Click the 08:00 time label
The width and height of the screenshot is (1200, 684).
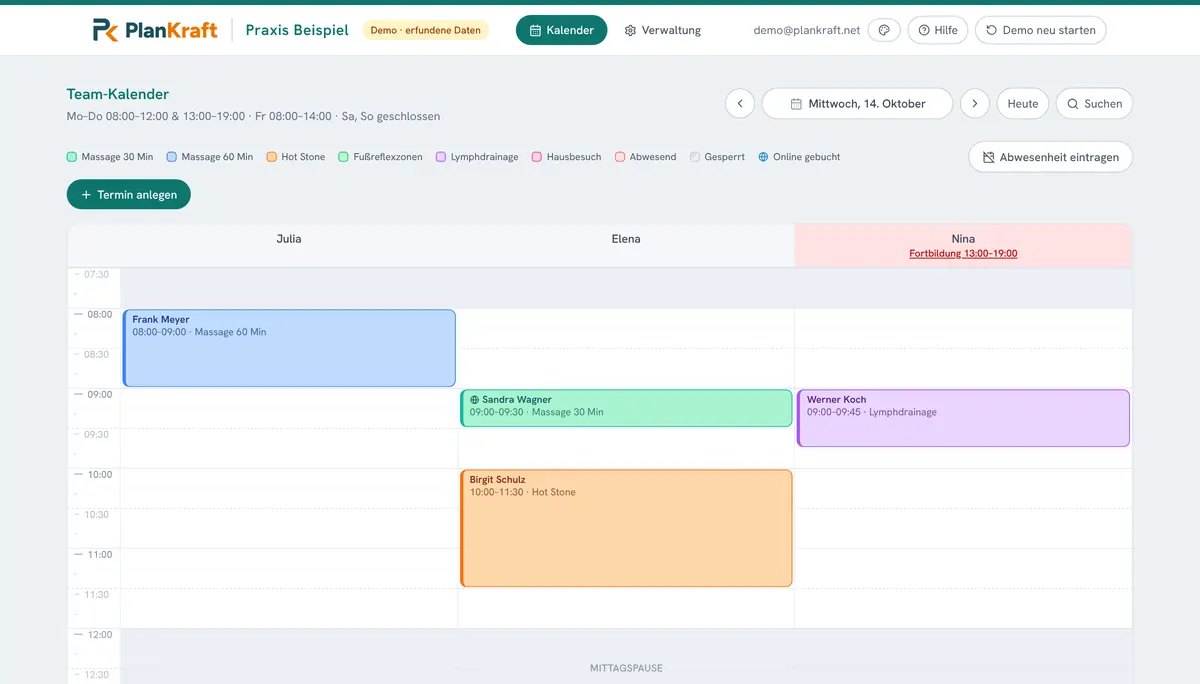(98, 314)
